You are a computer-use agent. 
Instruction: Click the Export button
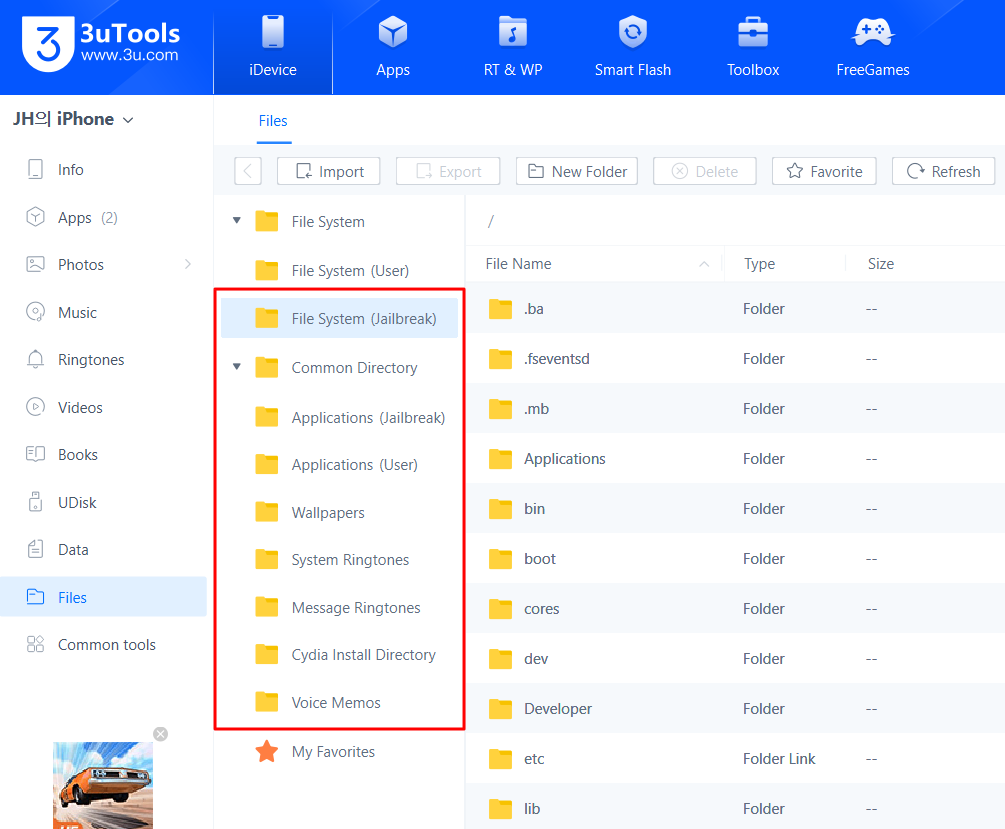(x=448, y=171)
